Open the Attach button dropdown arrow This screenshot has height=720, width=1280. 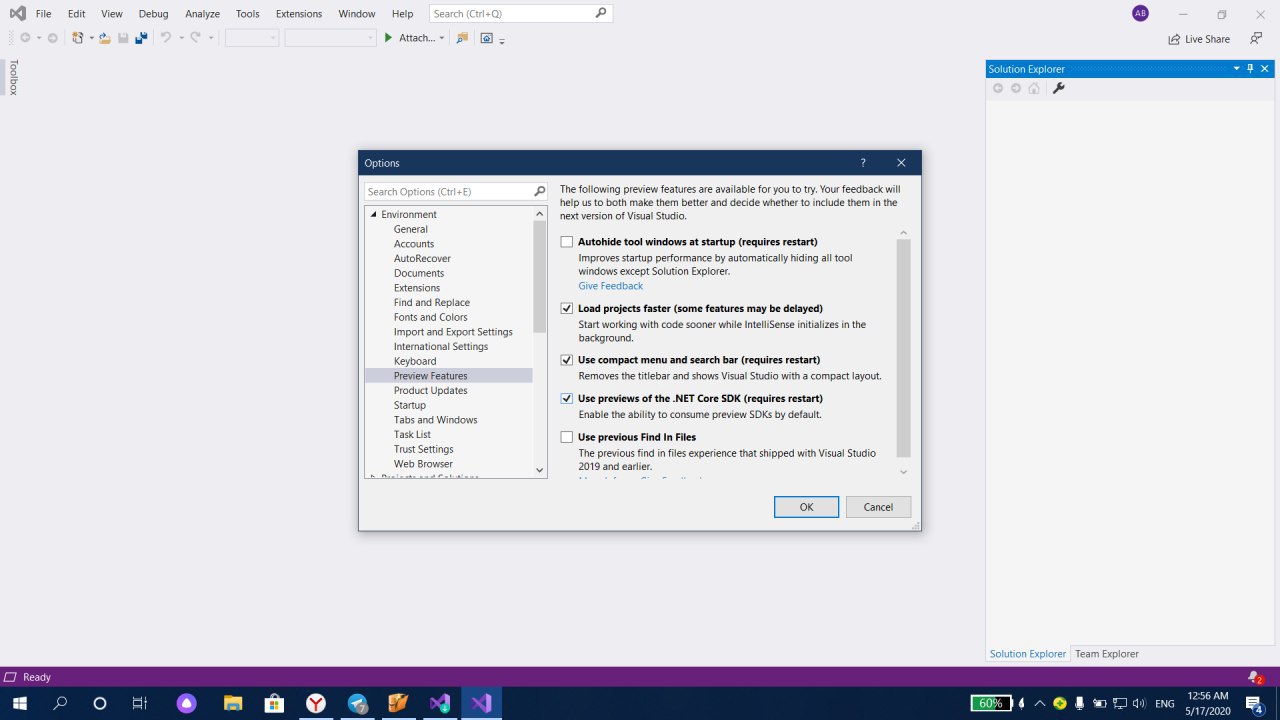tap(442, 38)
